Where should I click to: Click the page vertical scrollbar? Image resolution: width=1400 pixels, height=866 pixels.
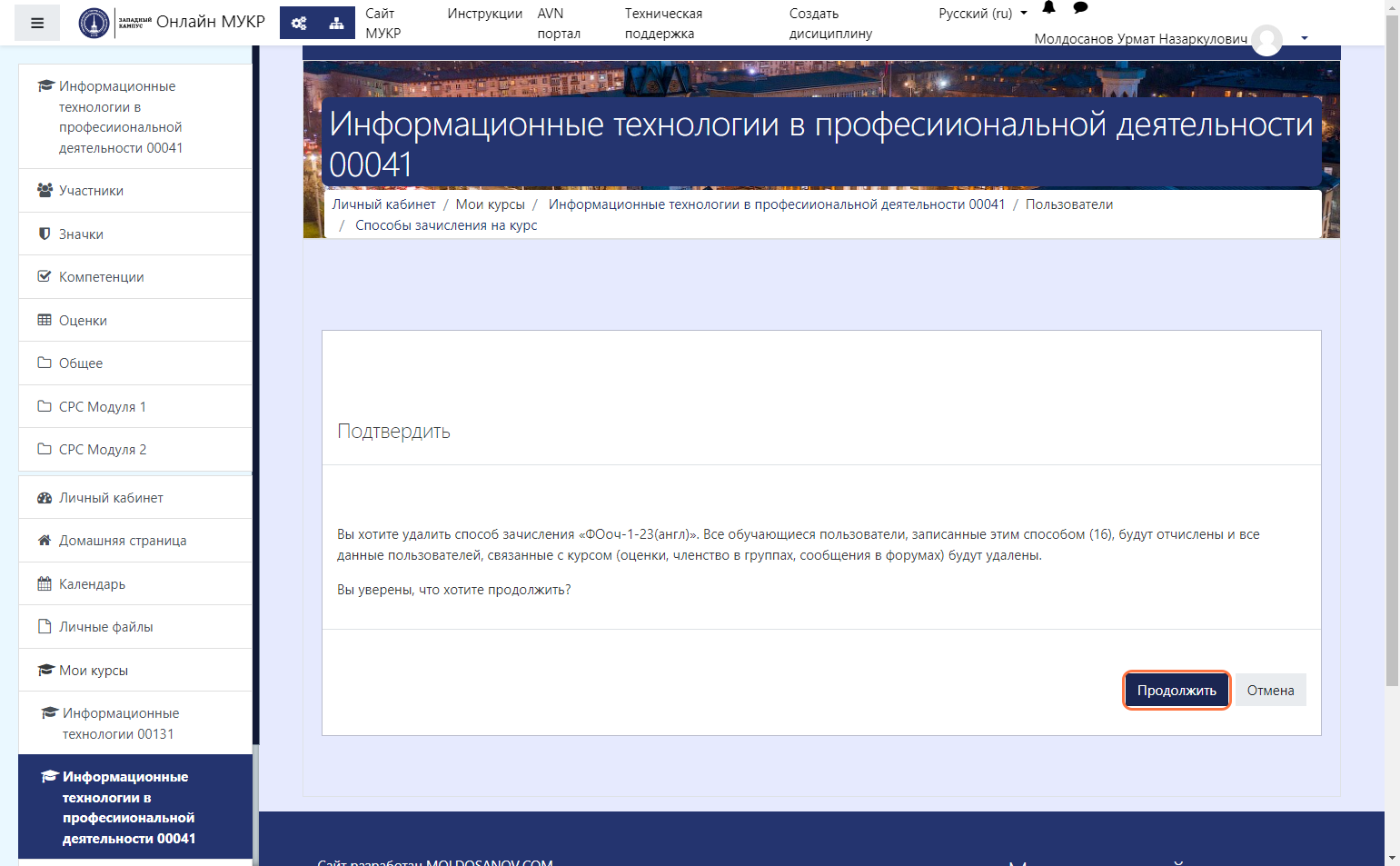point(1392,363)
